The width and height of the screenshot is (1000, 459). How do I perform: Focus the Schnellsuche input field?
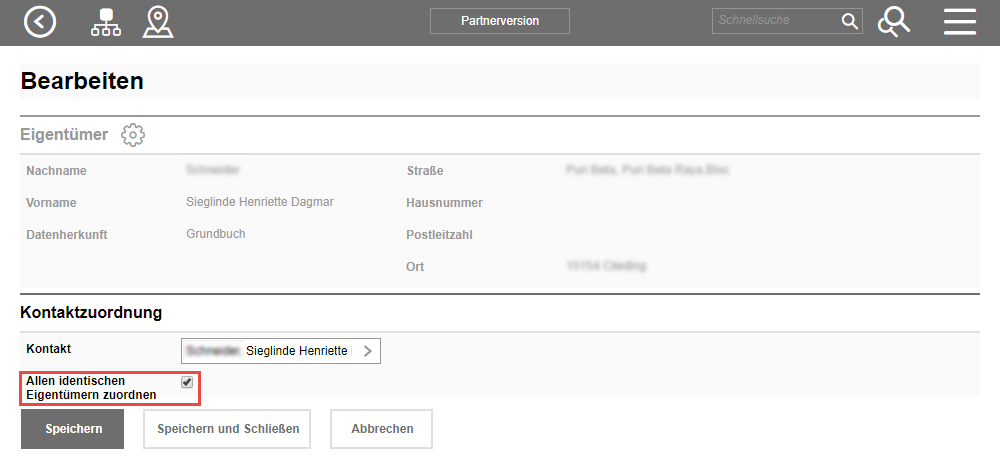pos(775,21)
